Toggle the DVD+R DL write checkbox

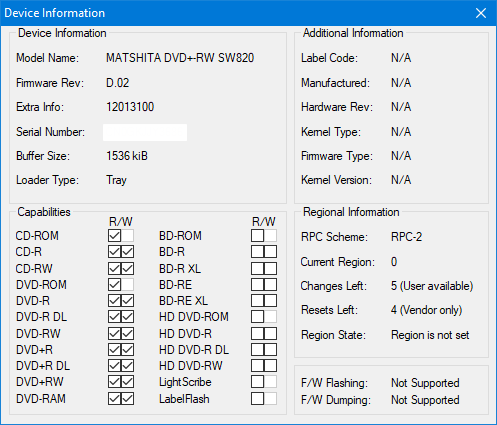point(128,366)
